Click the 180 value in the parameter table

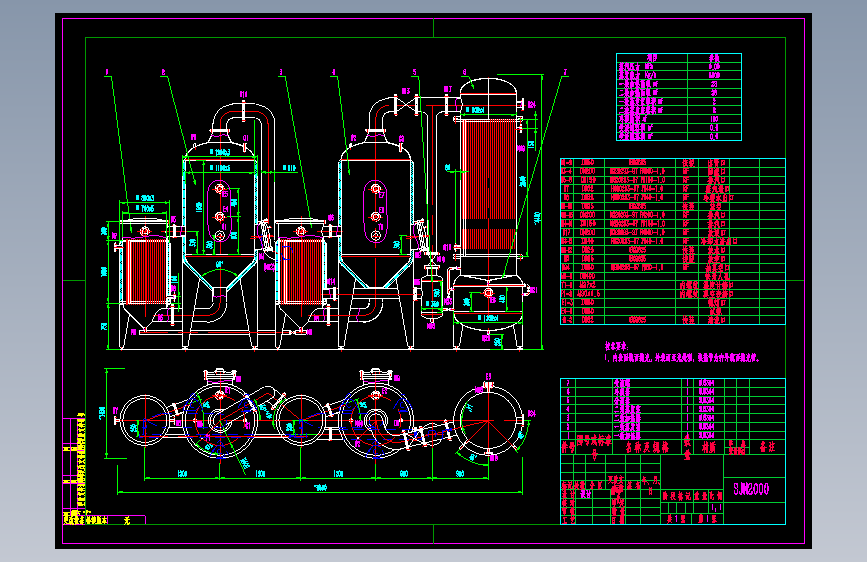click(714, 119)
